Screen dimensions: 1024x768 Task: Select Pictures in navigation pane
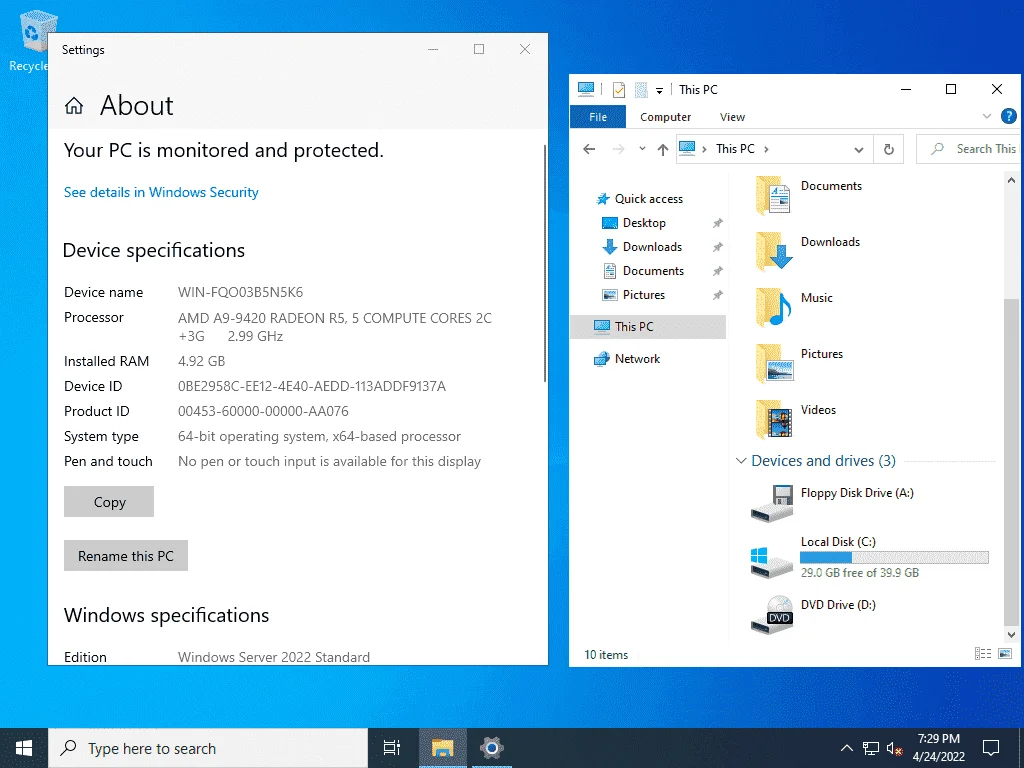click(644, 295)
